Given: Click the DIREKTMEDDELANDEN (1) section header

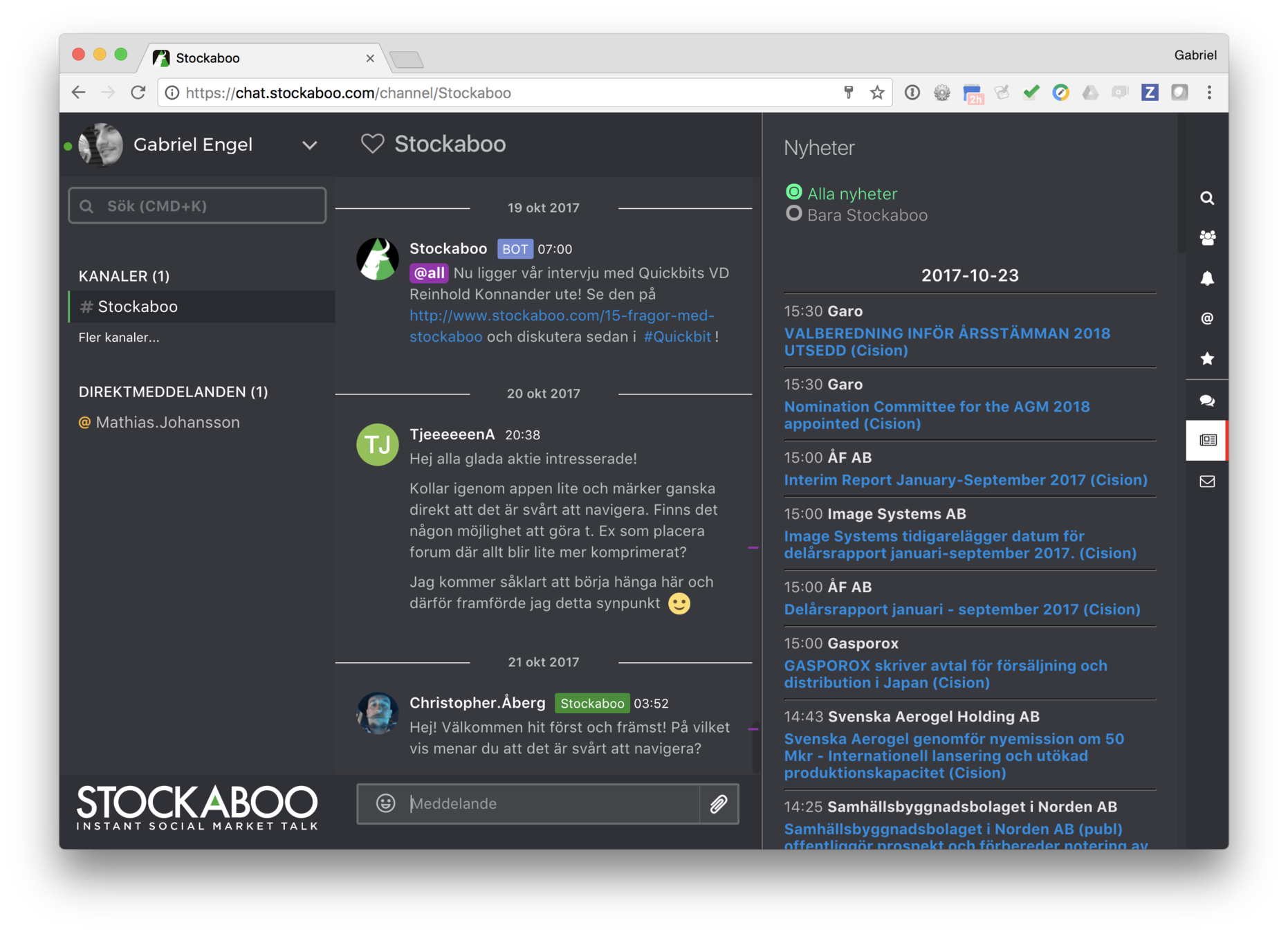Looking at the screenshot, I should (x=173, y=392).
